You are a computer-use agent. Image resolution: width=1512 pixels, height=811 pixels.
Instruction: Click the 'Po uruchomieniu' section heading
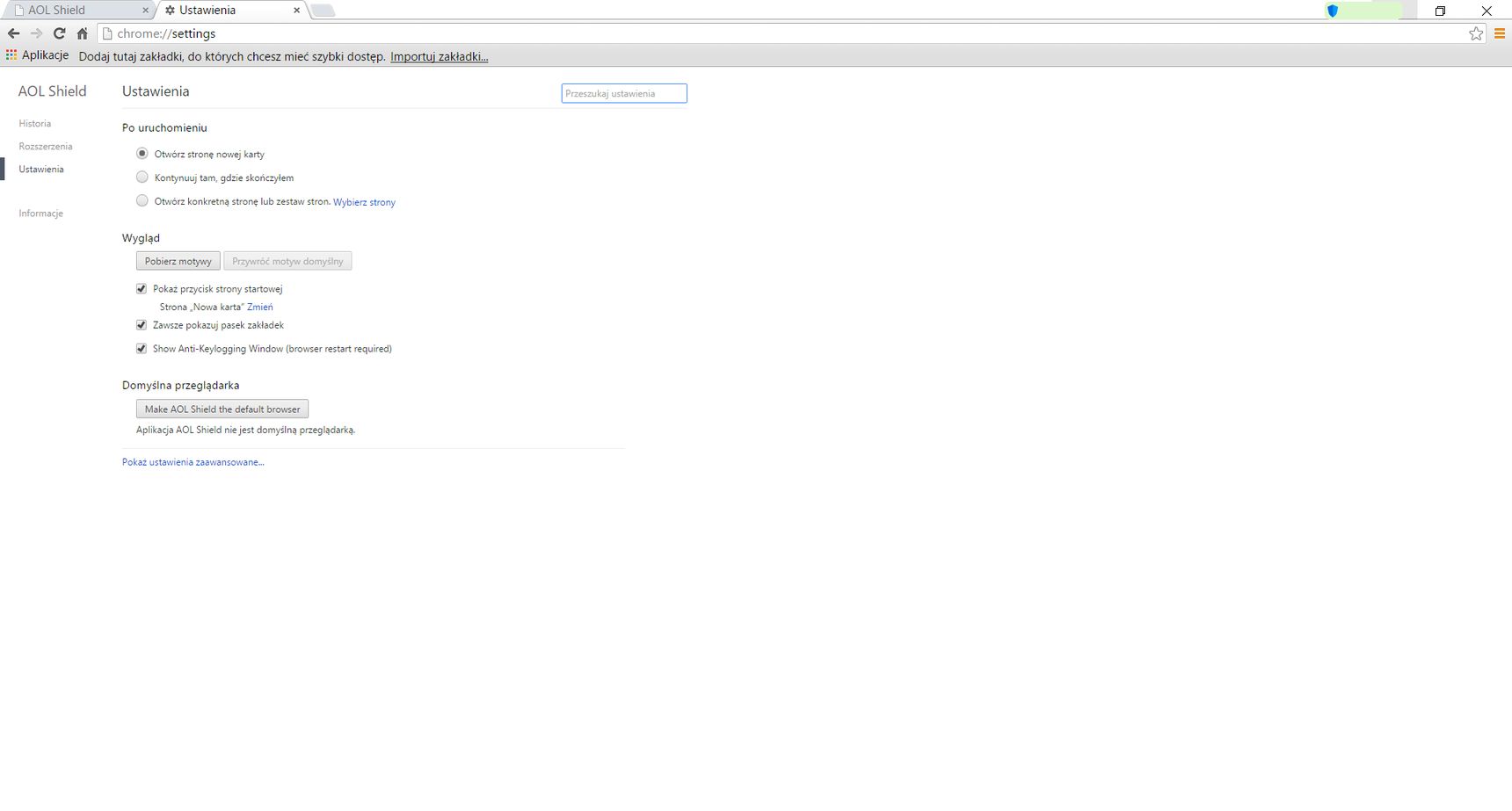165,128
